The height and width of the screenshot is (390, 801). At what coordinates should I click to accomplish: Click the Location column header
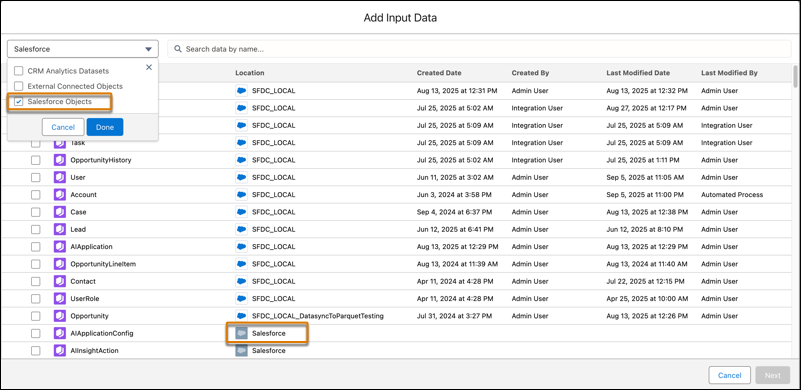click(x=250, y=73)
